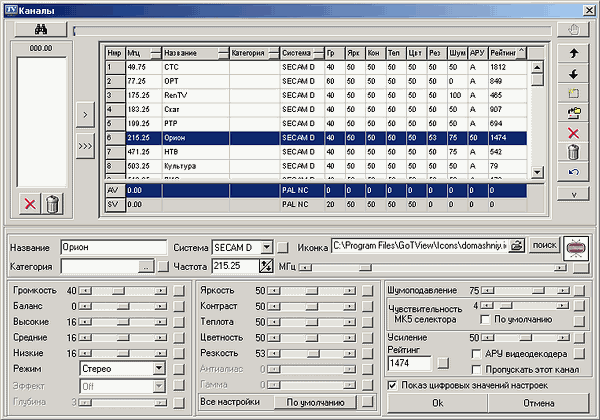
Task: Delete channel using red X in right toolbar
Action: (x=571, y=132)
